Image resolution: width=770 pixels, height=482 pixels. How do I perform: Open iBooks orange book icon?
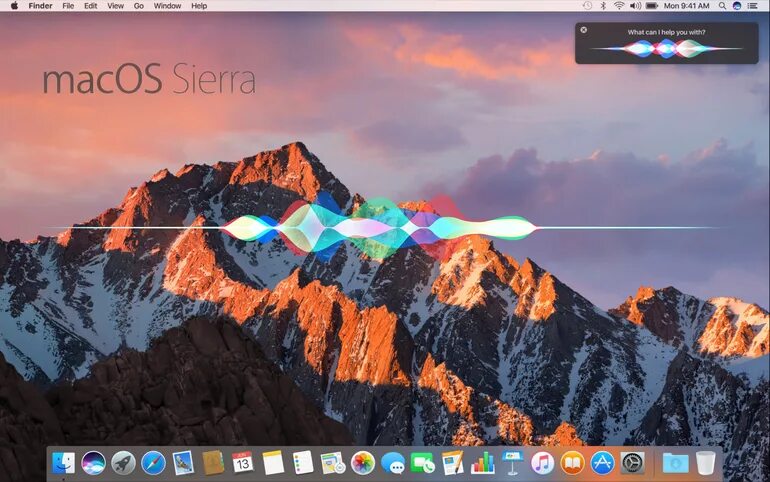(x=573, y=463)
